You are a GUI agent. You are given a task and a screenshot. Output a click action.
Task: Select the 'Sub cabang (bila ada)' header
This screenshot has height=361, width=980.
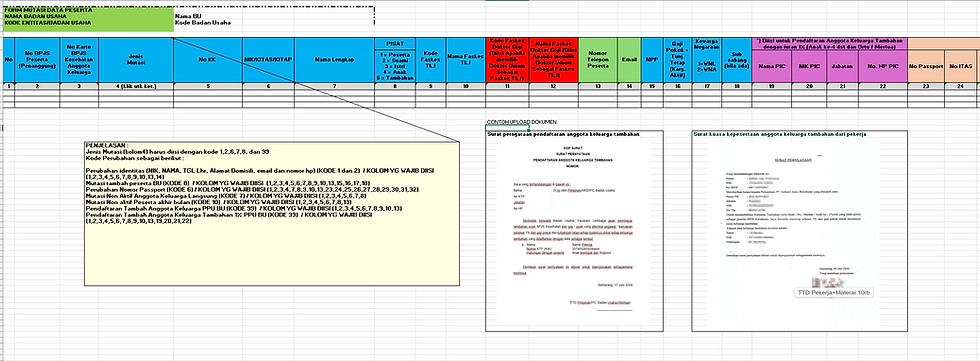(x=737, y=59)
